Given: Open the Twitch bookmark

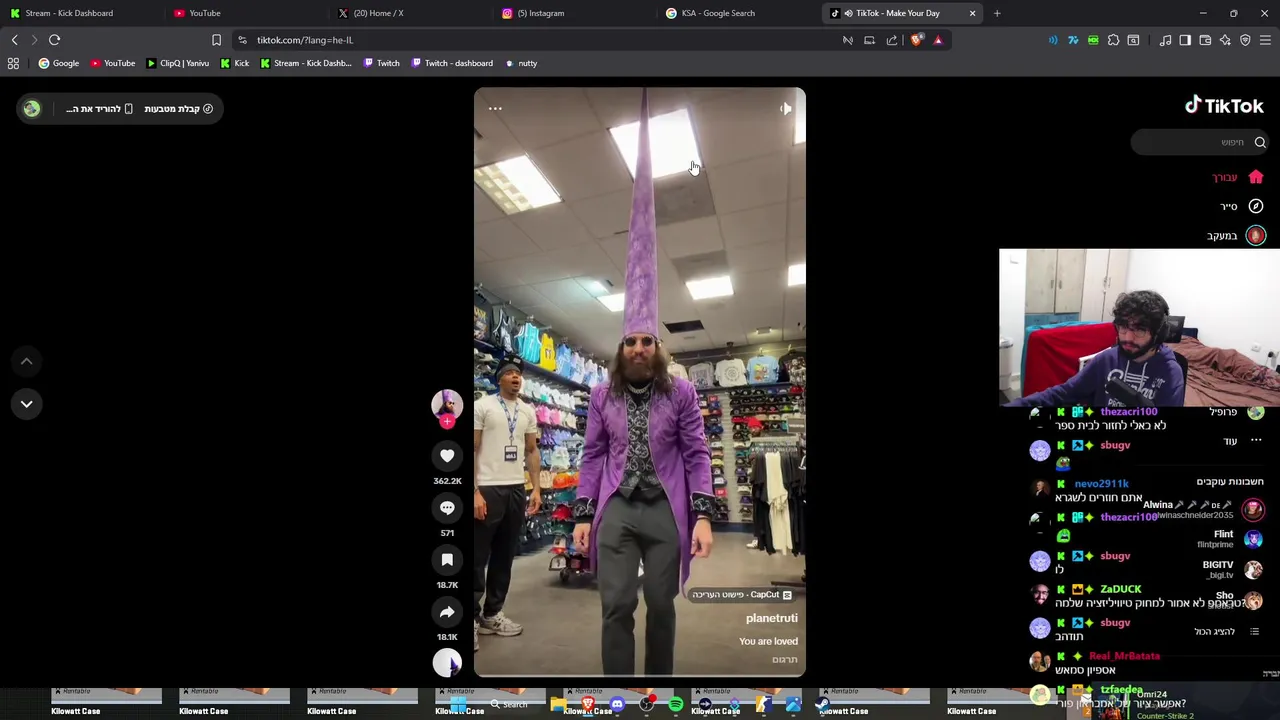Looking at the screenshot, I should pyautogui.click(x=381, y=63).
